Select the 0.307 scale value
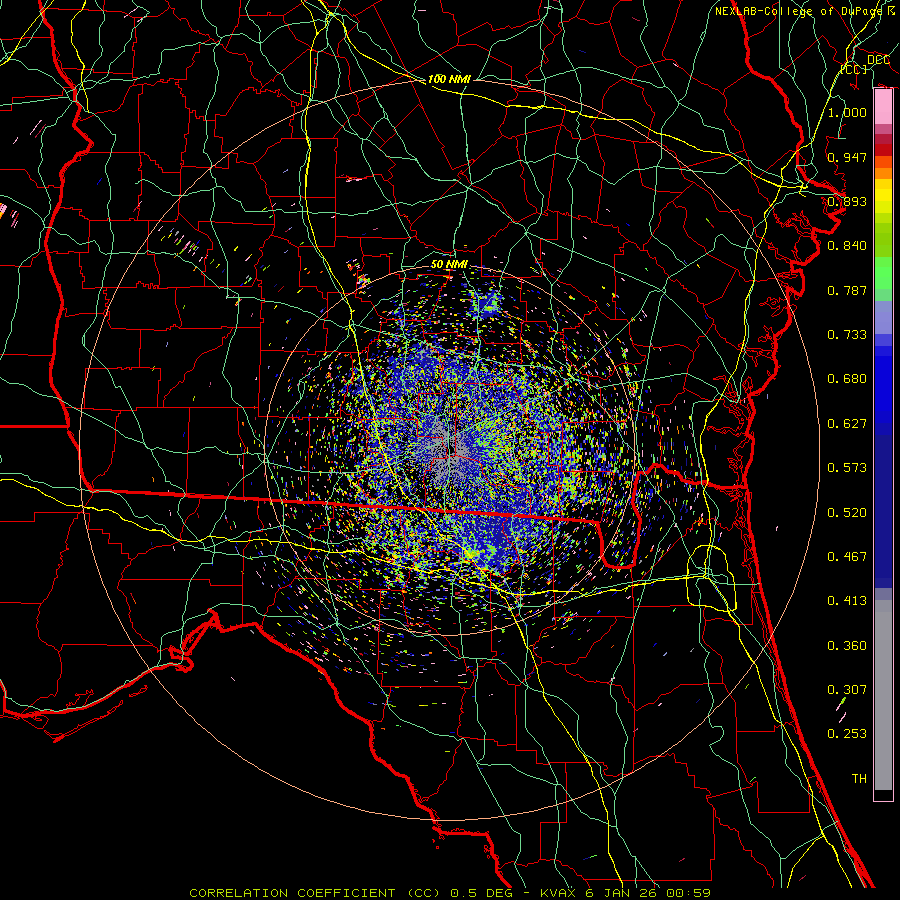900x900 pixels. click(847, 689)
